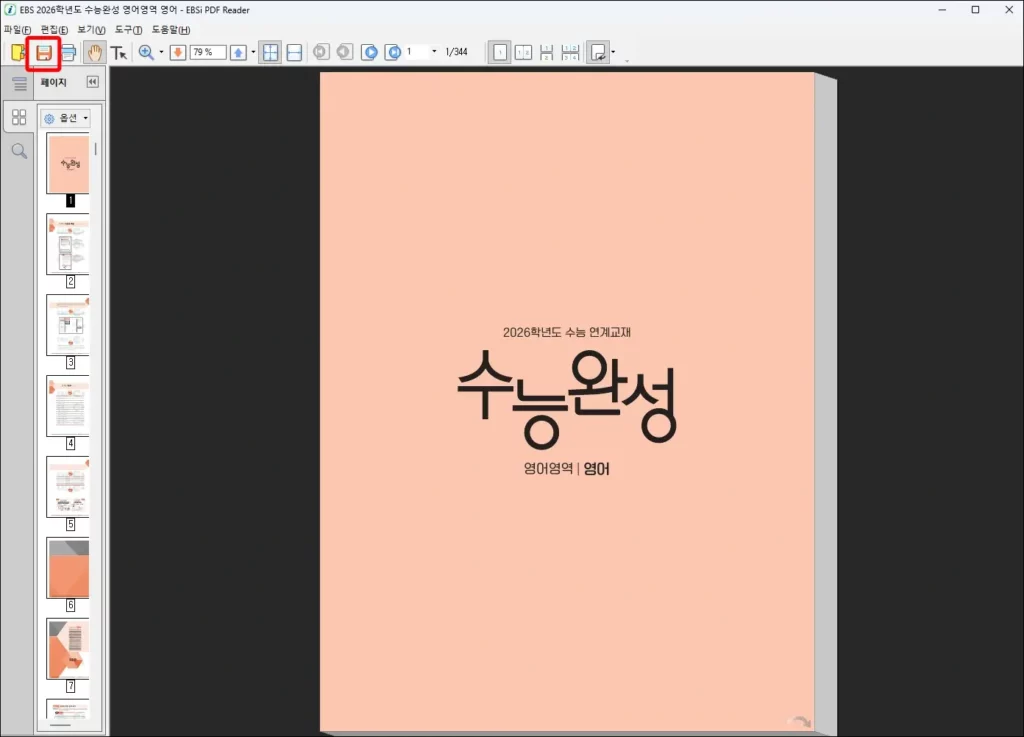Click the zoom in up-arrow button

pos(238,52)
